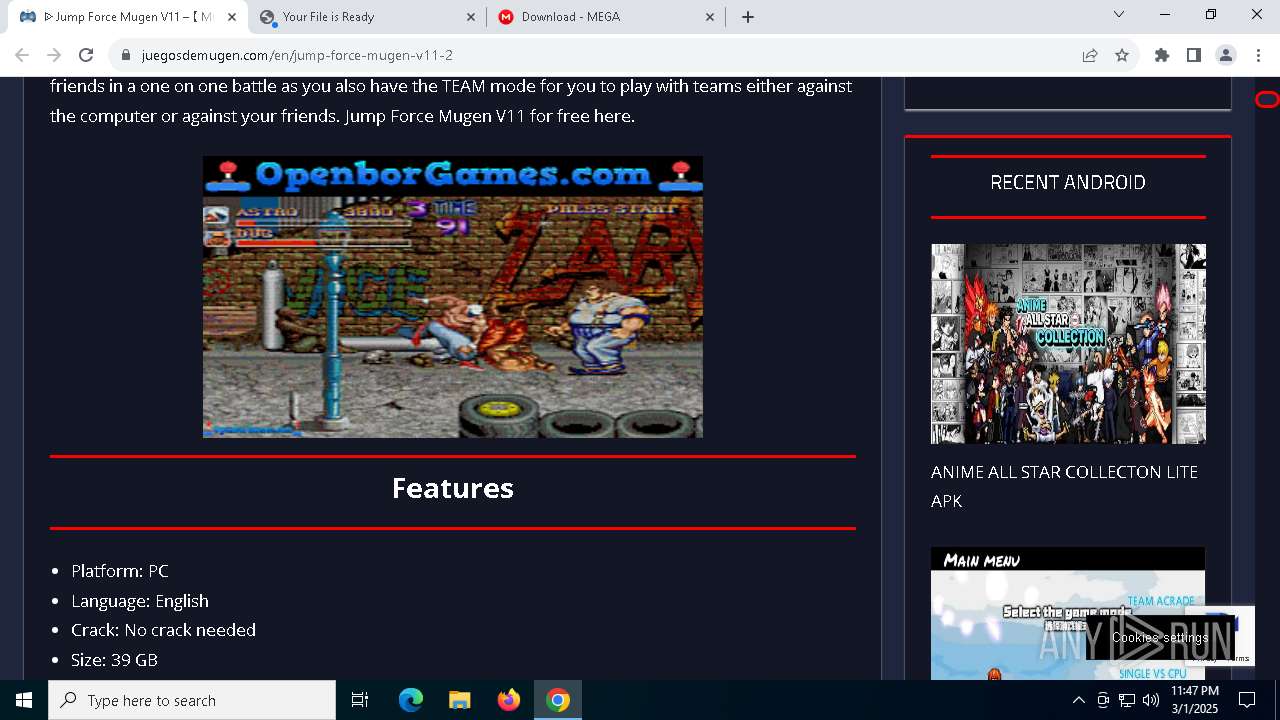
Task: Go back to the previous page
Action: pyautogui.click(x=22, y=55)
